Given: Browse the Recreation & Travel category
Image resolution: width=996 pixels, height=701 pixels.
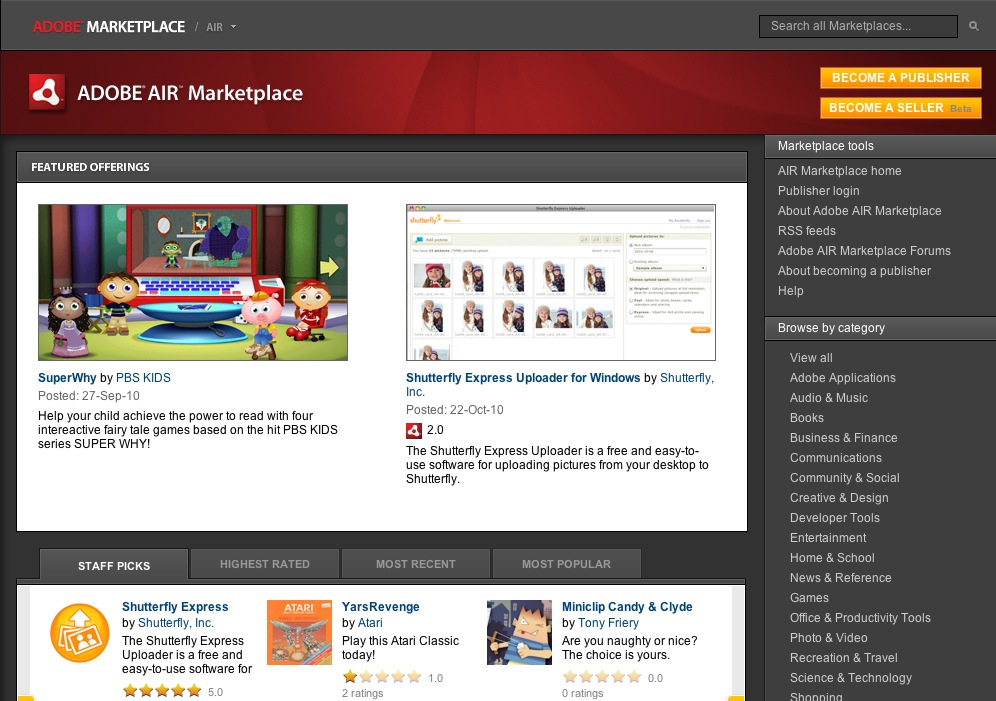Looking at the screenshot, I should coord(844,658).
